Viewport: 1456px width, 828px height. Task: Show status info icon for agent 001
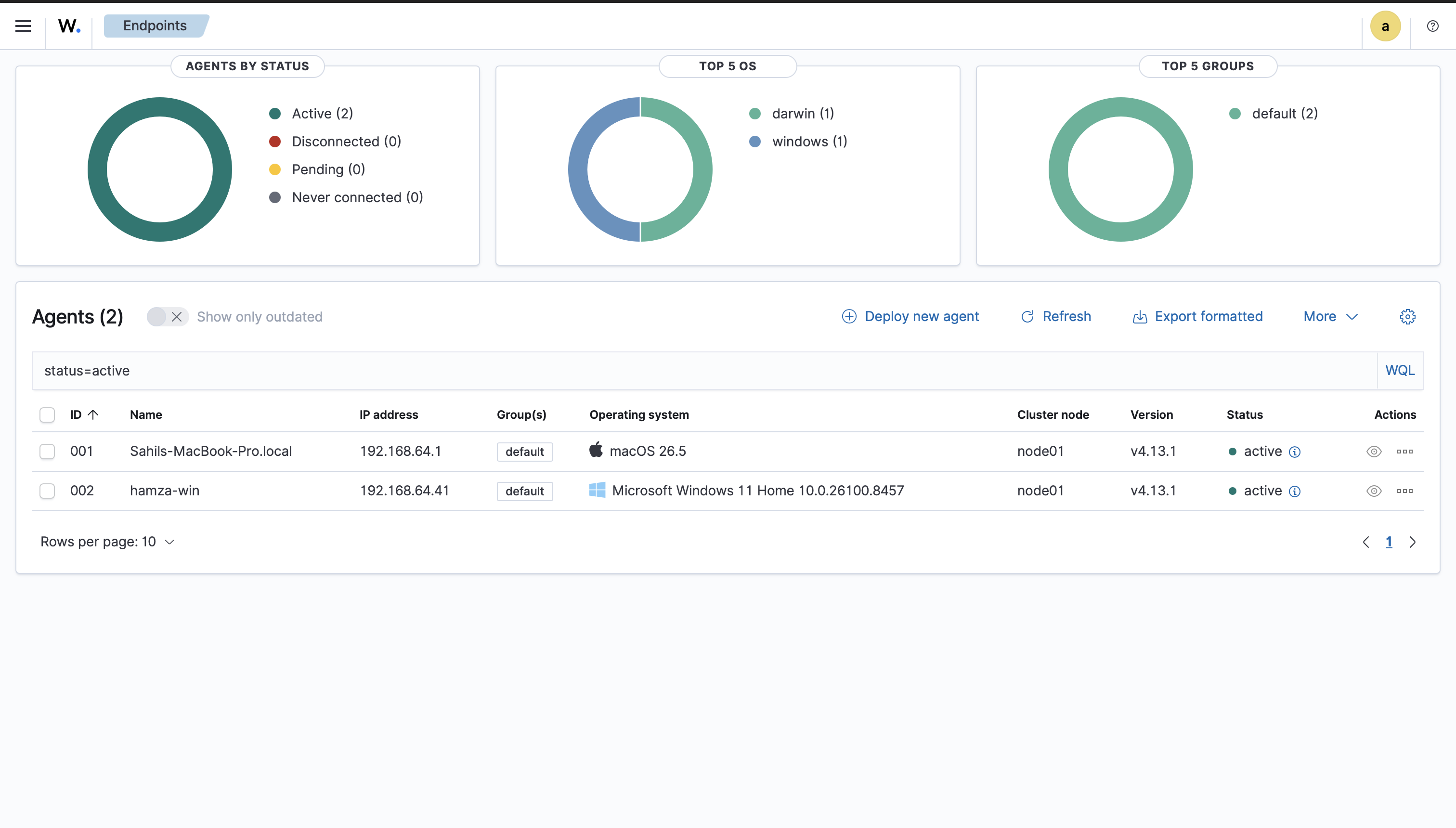[x=1295, y=452]
